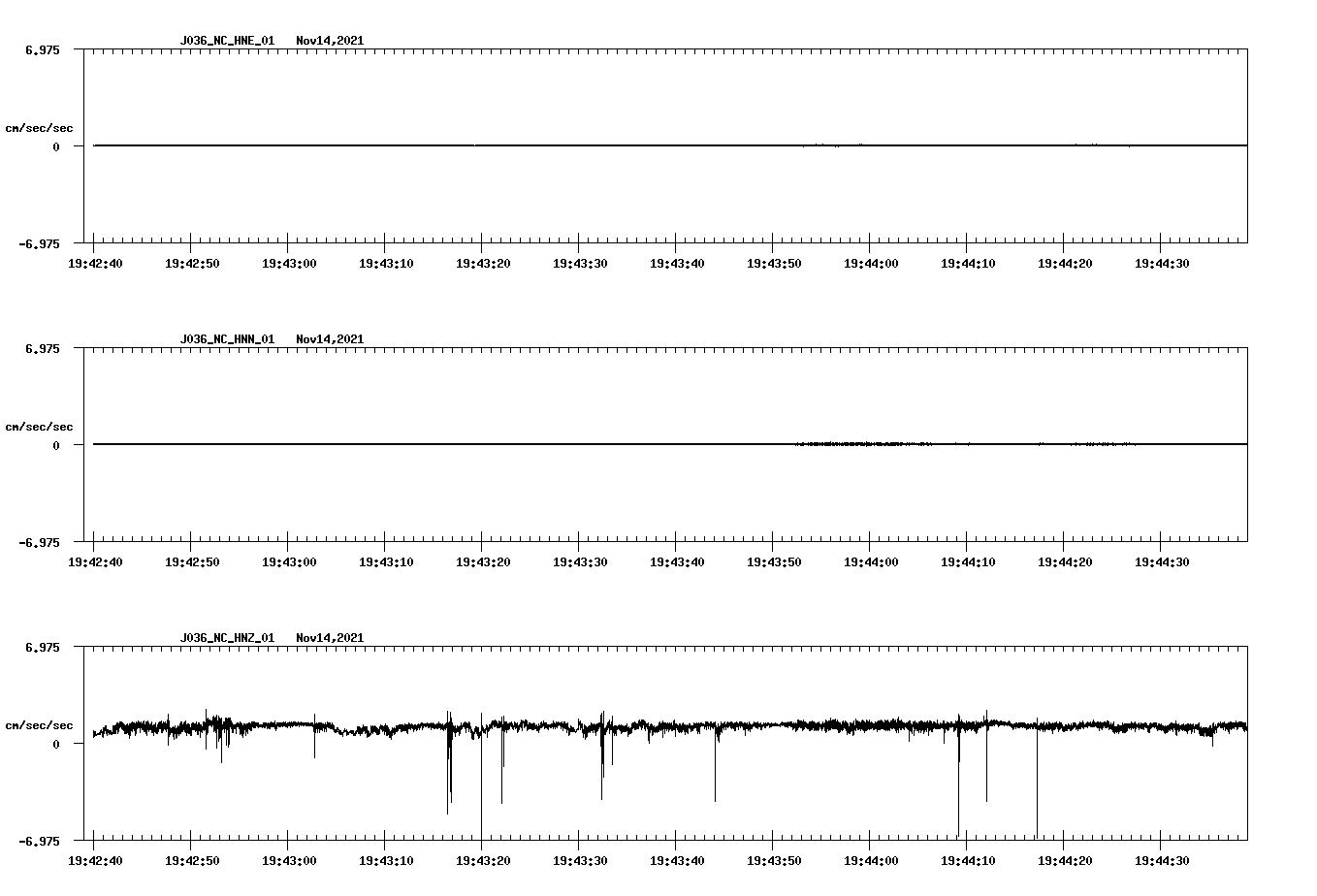This screenshot has width=1317, height=896.
Task: Click the HNZ downward spike near 19:43:44
Action: tap(716, 764)
